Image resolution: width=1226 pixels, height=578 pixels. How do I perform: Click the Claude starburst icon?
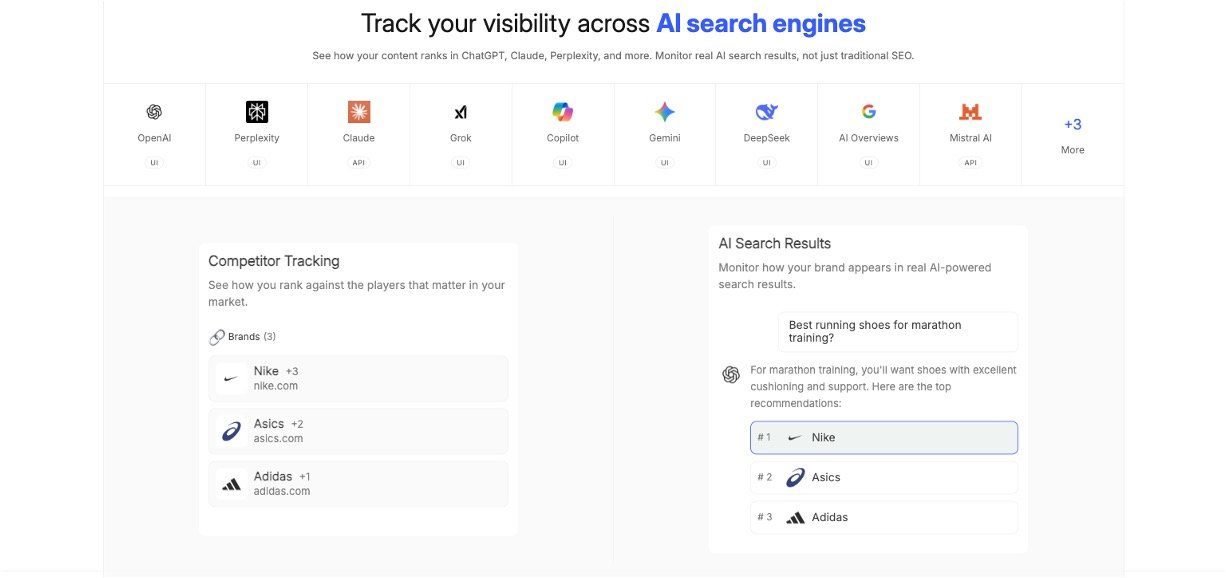pos(359,112)
